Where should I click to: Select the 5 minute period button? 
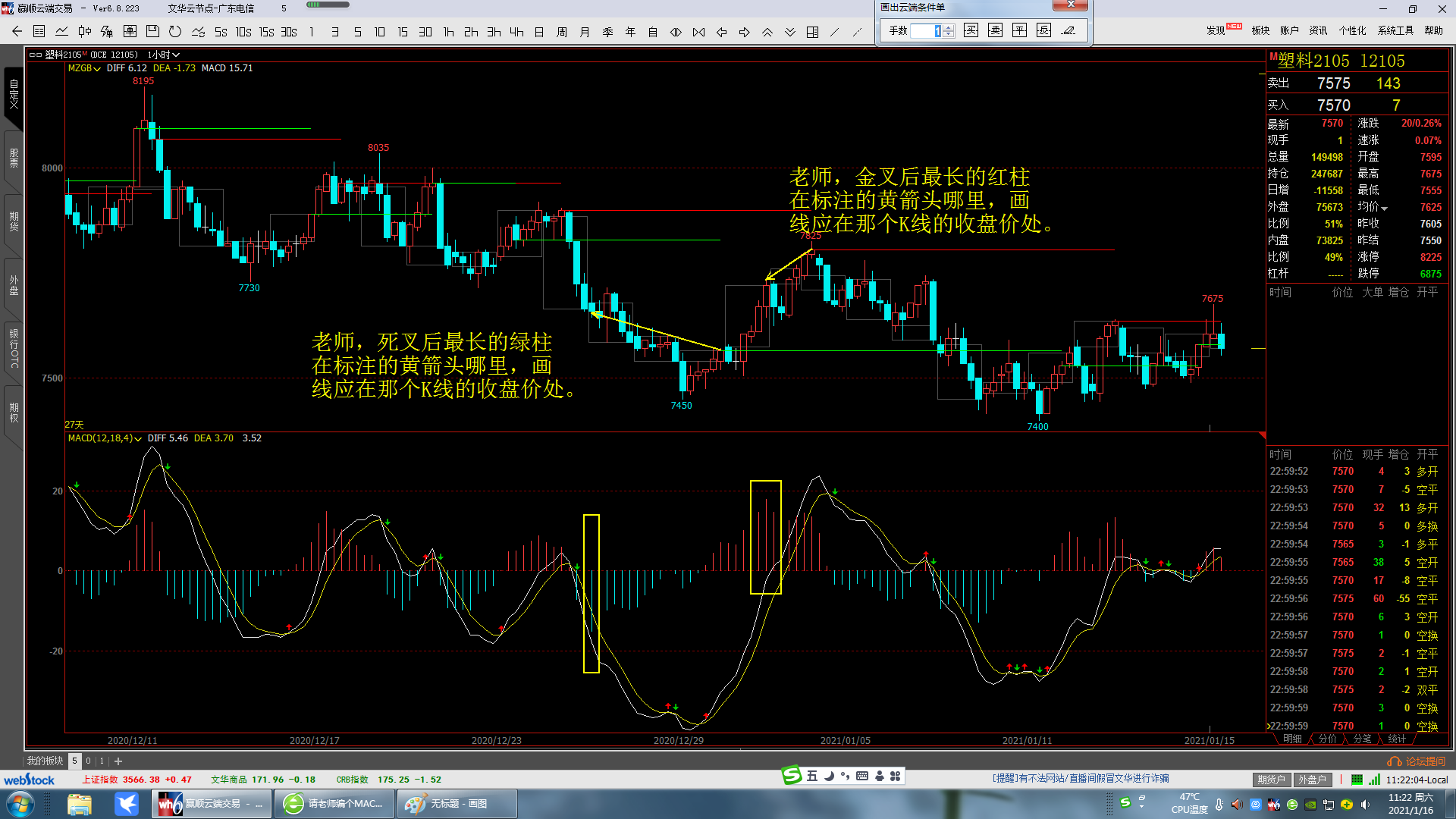click(357, 32)
